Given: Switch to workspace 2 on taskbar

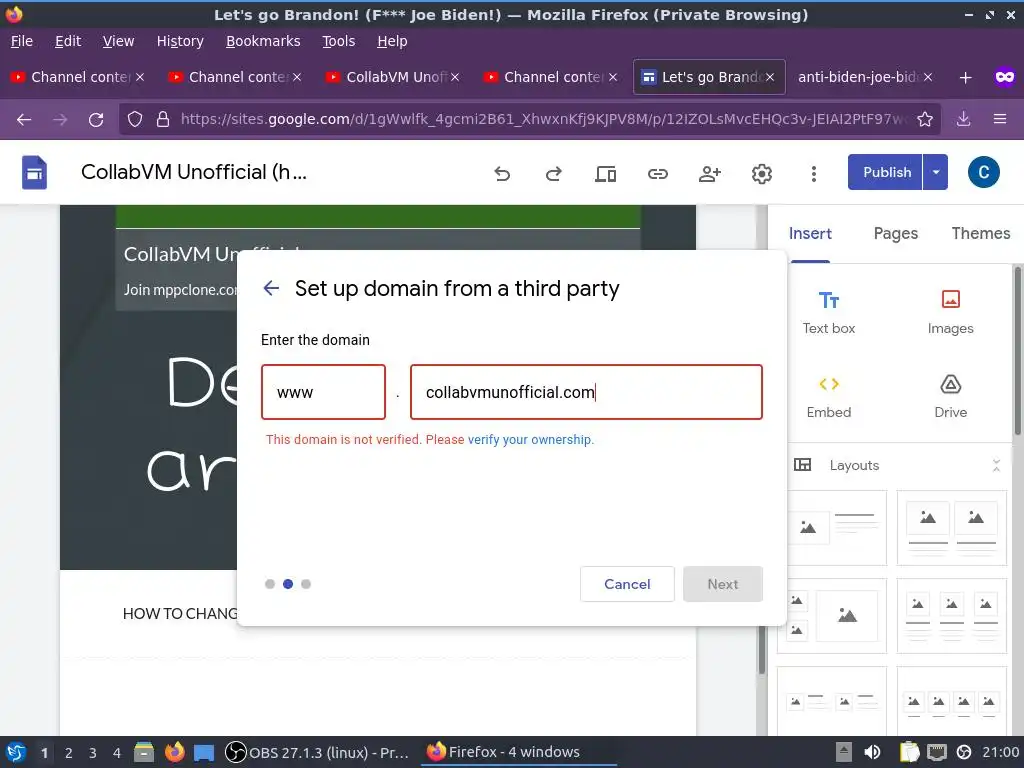Looking at the screenshot, I should tap(69, 753).
